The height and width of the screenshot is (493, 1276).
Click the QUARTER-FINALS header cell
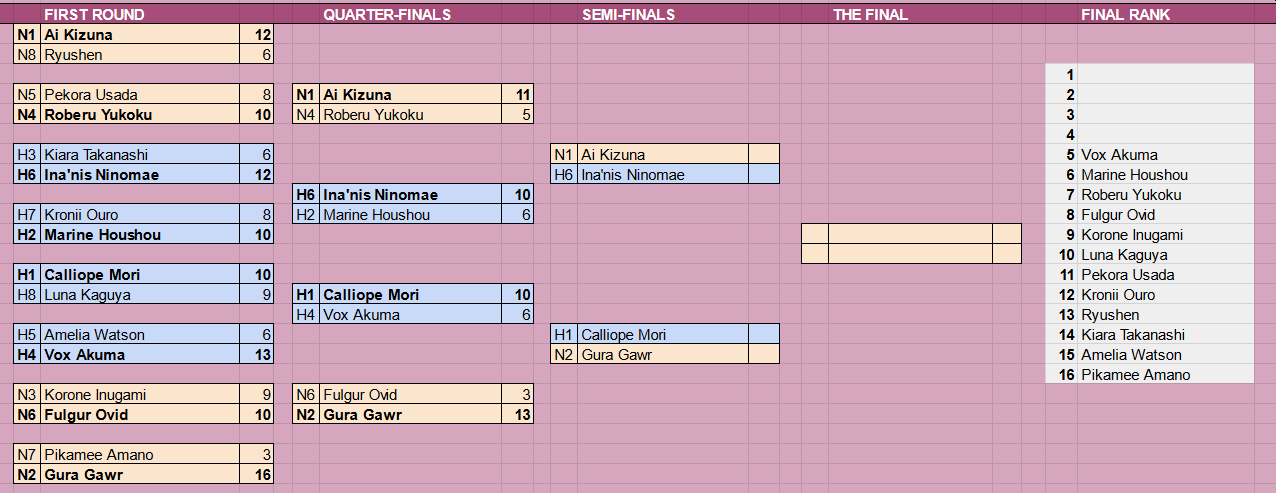point(386,14)
